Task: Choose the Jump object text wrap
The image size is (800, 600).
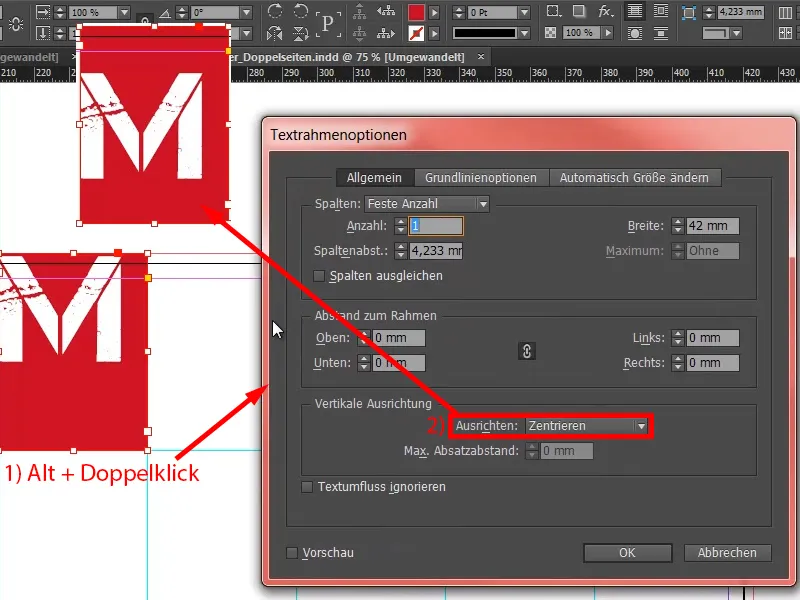Action: [661, 34]
